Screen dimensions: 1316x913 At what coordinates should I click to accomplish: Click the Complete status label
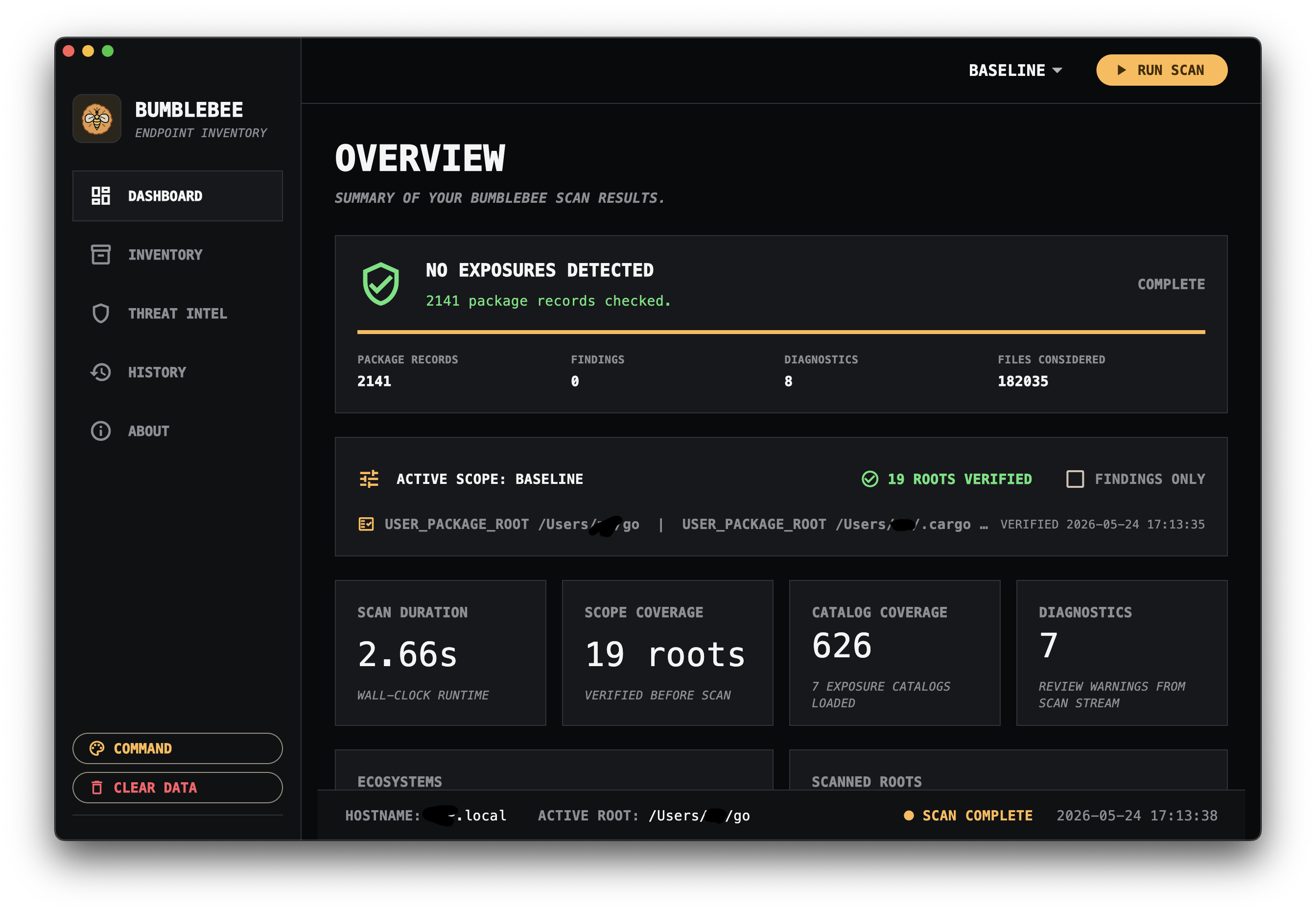pos(1172,284)
